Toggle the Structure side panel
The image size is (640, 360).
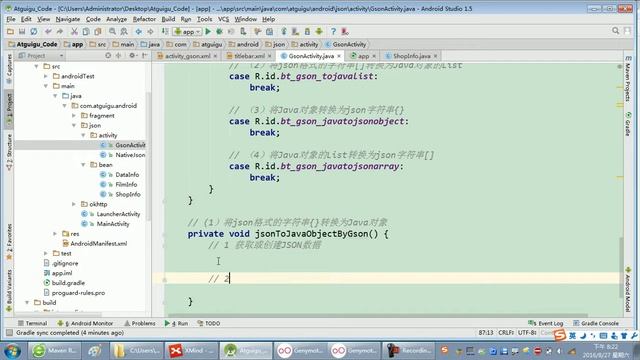pos(9,151)
